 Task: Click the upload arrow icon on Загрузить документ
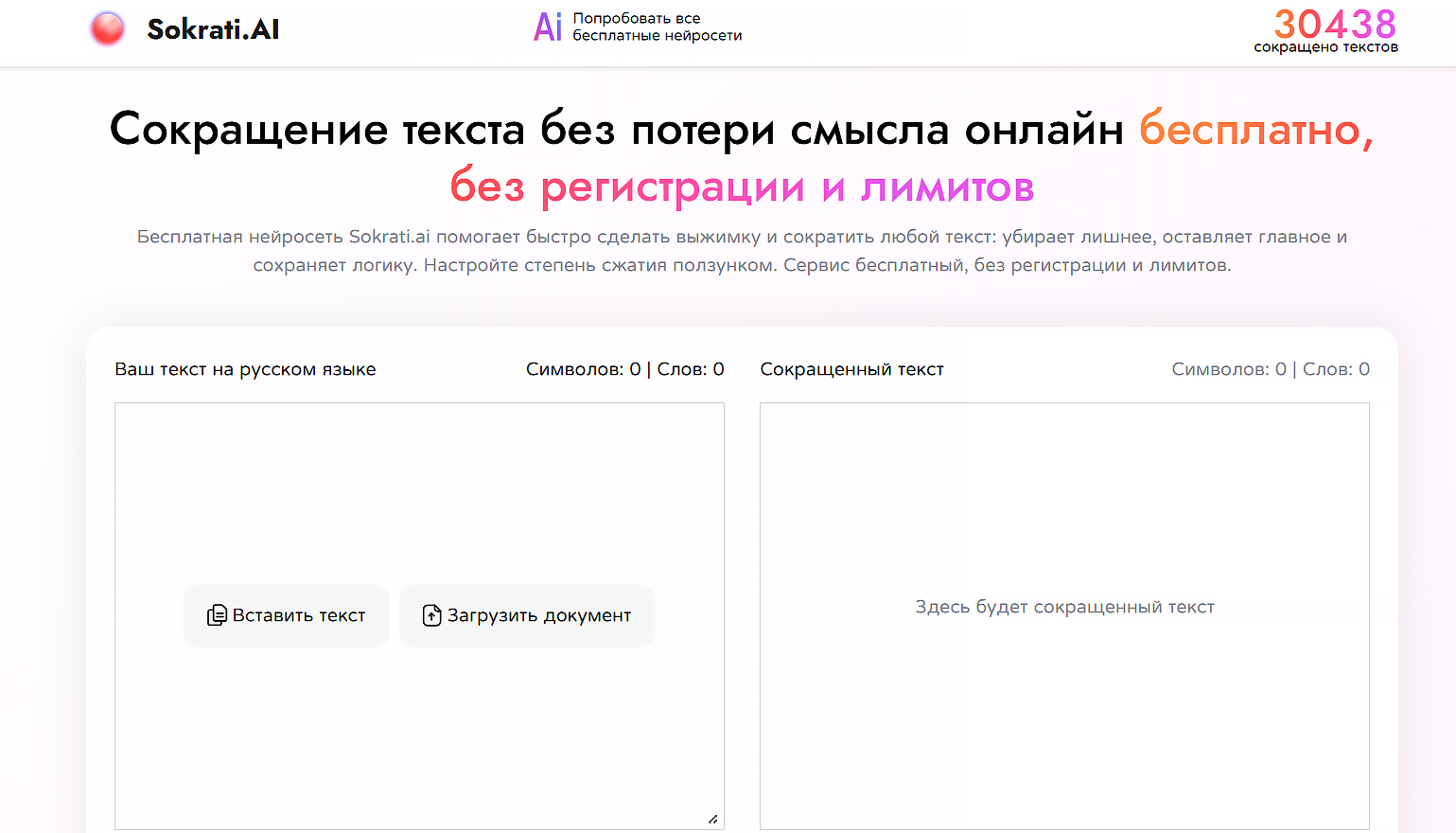(x=433, y=615)
